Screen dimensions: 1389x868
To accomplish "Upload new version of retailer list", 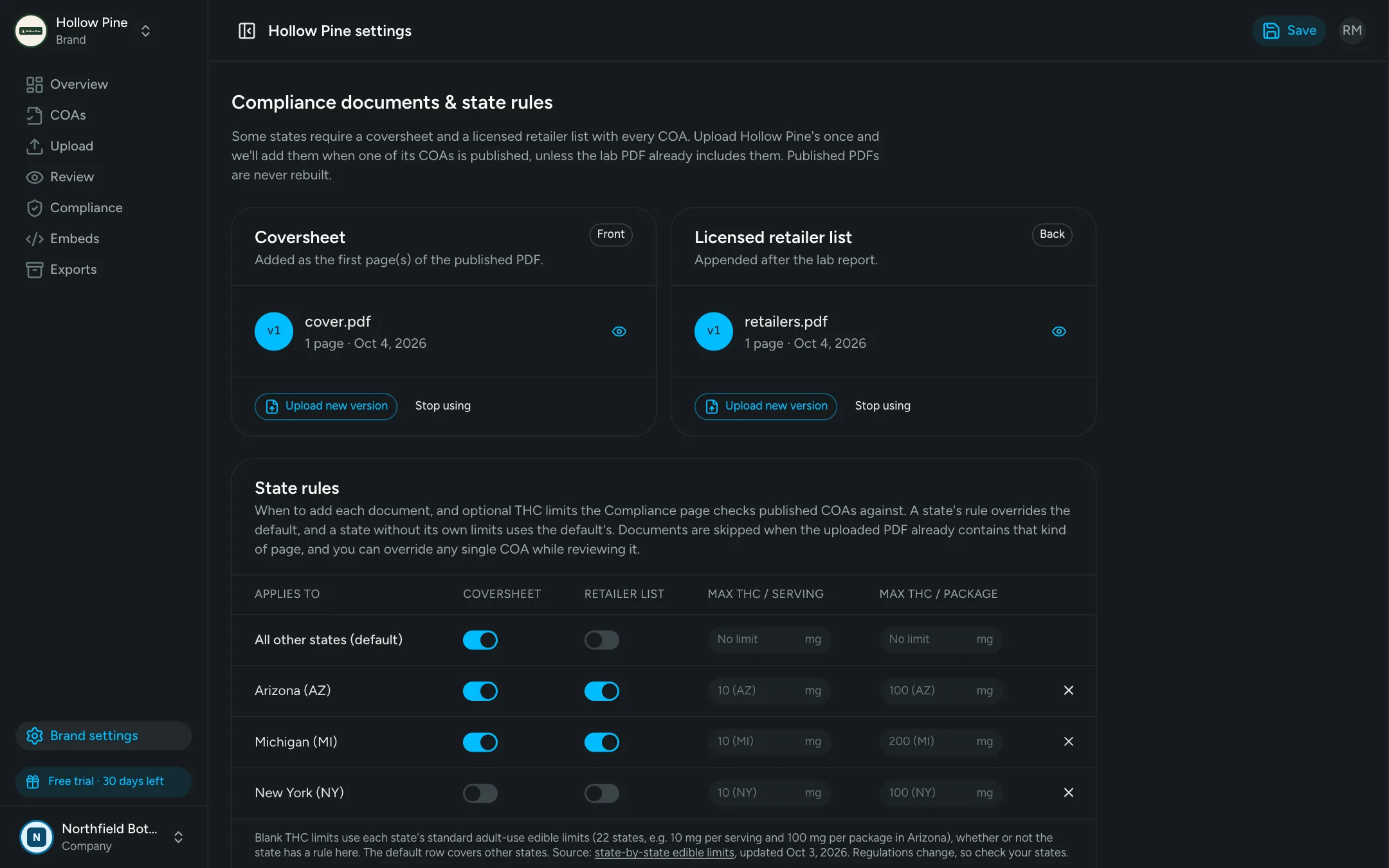I will tap(766, 406).
